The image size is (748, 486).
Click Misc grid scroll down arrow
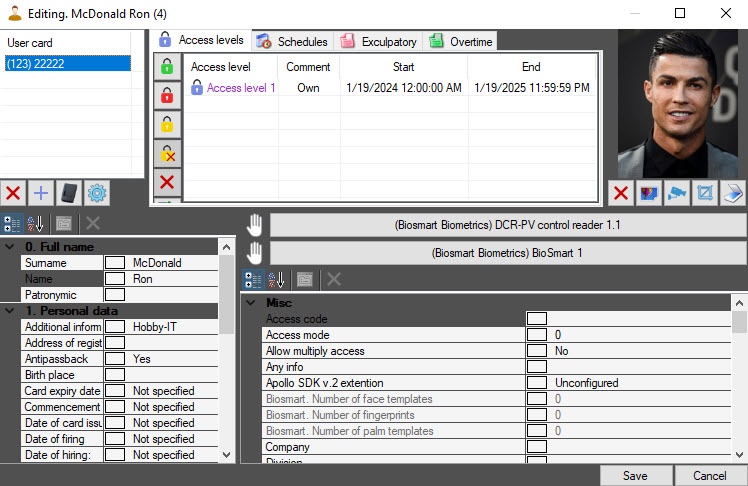click(x=739, y=455)
